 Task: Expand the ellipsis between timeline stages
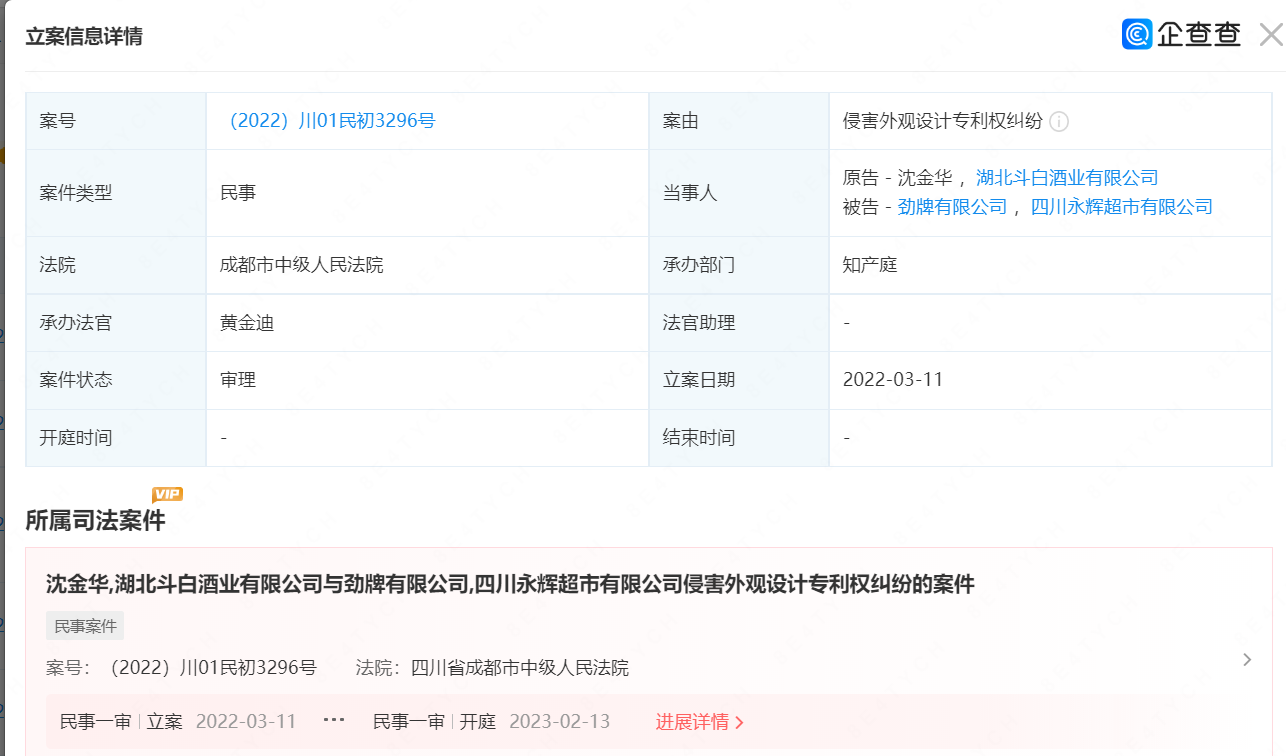point(334,722)
